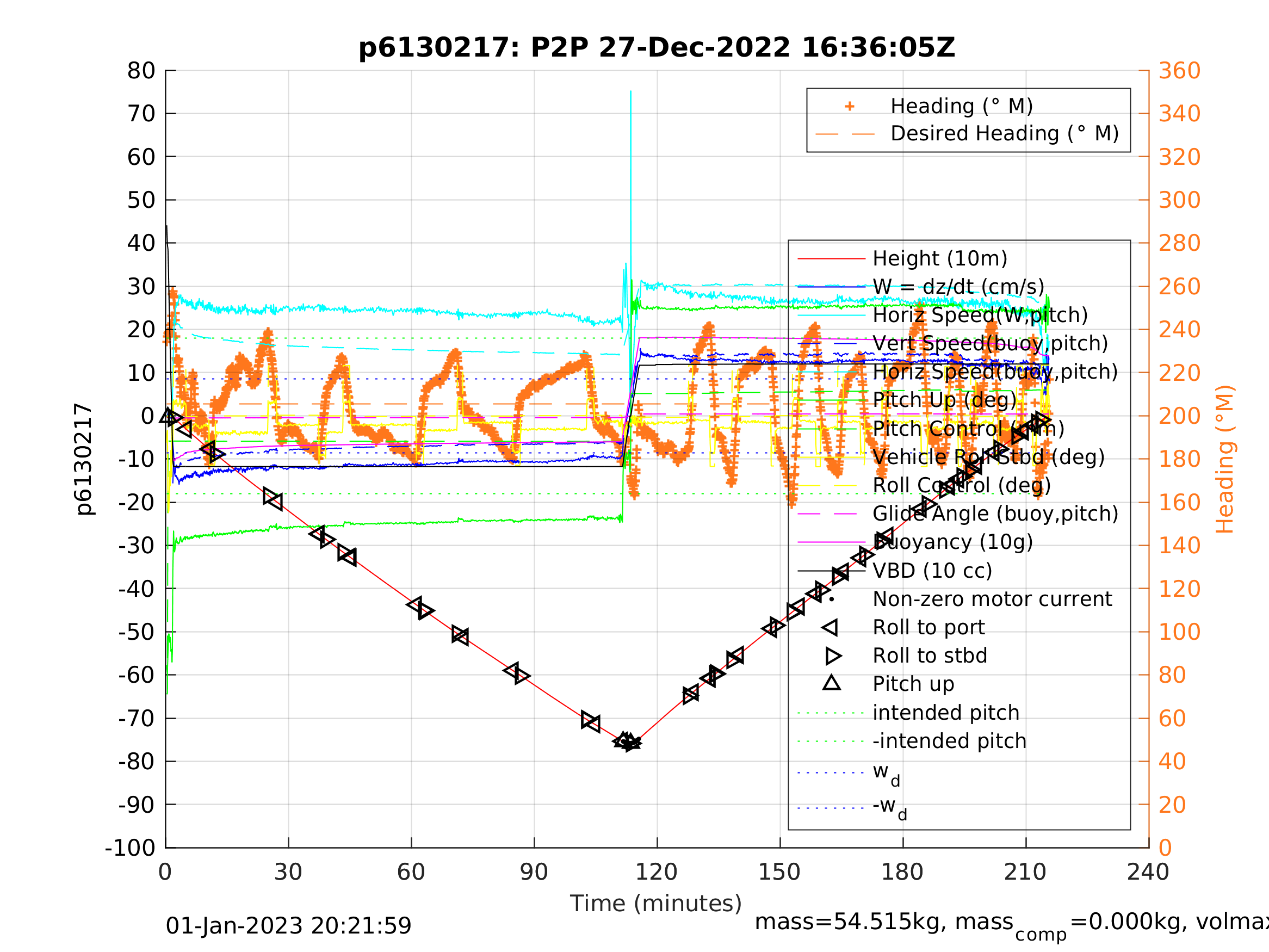Image resolution: width=1269 pixels, height=952 pixels.
Task: Click the magenta Buoyancy line sample in legend
Action: [x=831, y=542]
